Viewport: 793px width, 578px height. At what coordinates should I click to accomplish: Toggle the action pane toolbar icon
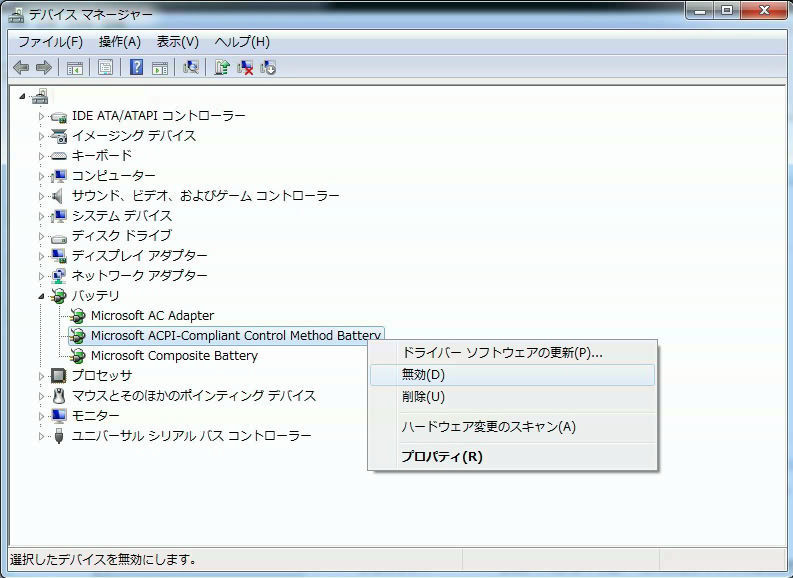[x=160, y=67]
